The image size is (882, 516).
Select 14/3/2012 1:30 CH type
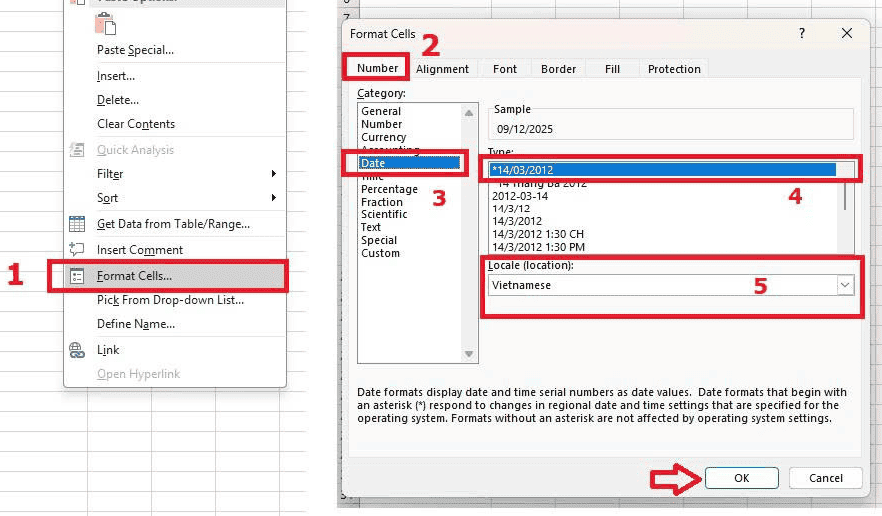tap(538, 234)
